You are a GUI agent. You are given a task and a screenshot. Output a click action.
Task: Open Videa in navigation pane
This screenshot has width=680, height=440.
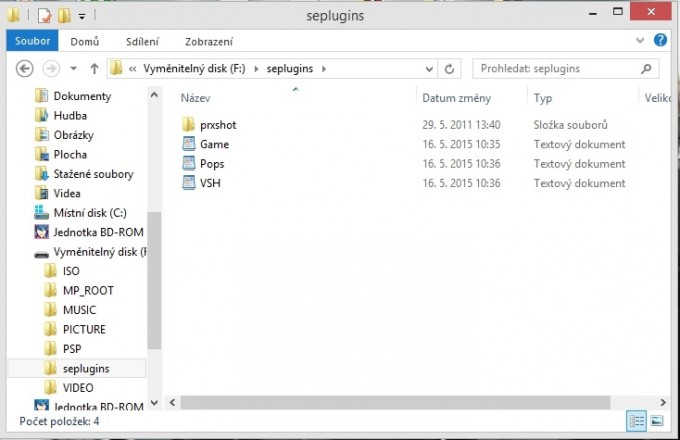pyautogui.click(x=67, y=193)
